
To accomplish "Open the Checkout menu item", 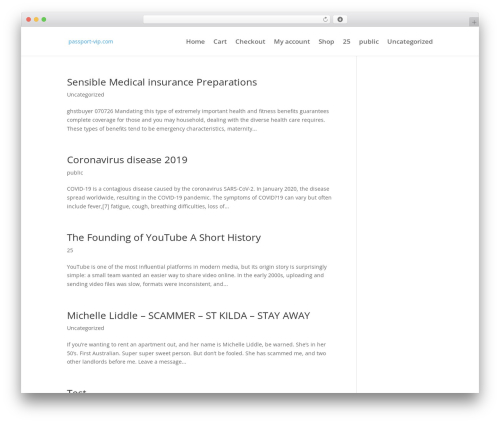I will pyautogui.click(x=250, y=42).
